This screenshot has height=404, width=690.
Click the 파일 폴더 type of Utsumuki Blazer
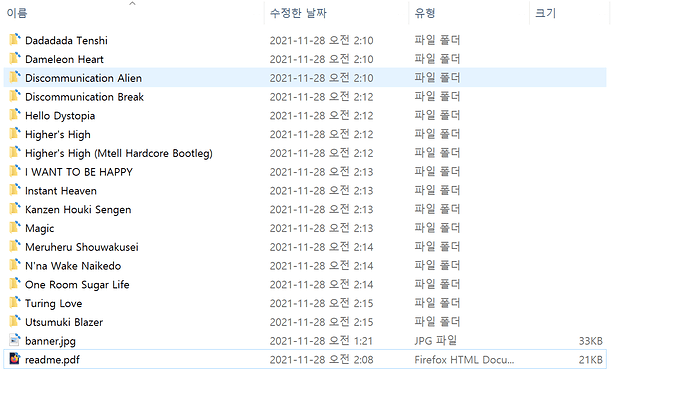coord(437,322)
